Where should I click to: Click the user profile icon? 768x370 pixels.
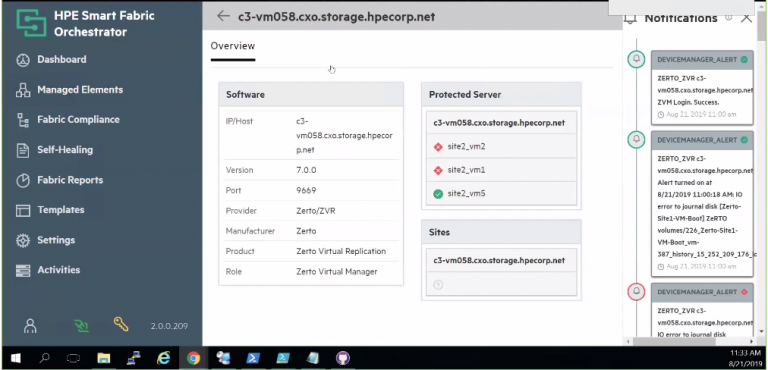click(30, 325)
